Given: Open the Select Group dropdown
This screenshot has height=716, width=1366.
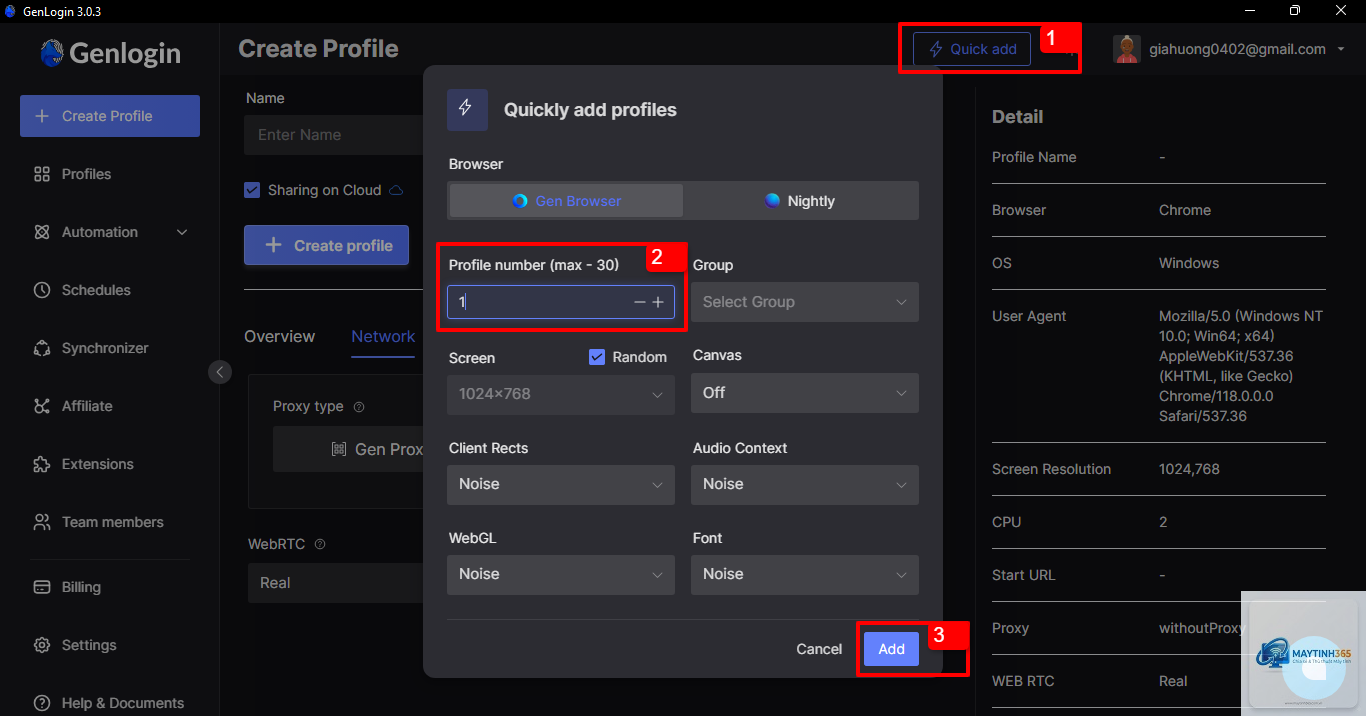Looking at the screenshot, I should click(x=805, y=302).
